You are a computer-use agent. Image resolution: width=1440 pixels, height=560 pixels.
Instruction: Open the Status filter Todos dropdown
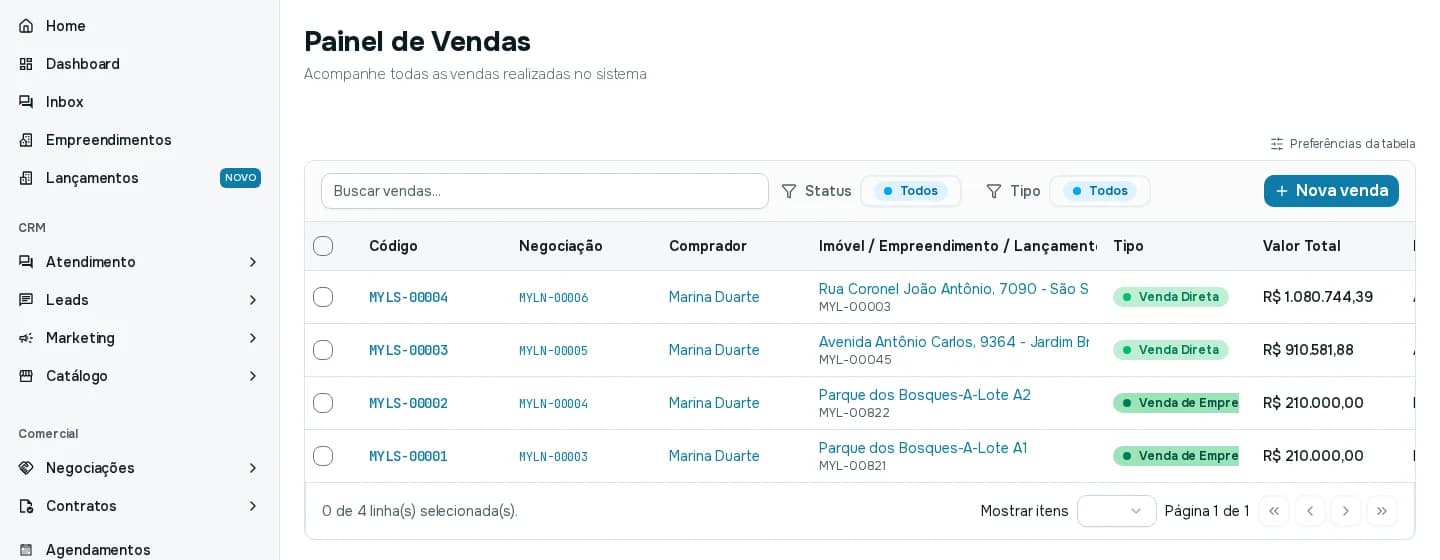click(911, 191)
